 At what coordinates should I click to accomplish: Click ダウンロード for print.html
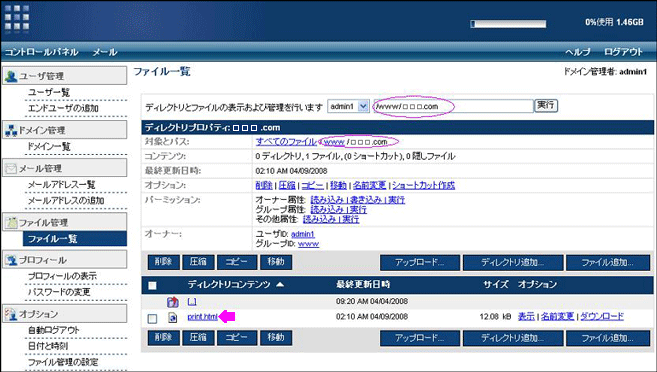[602, 317]
